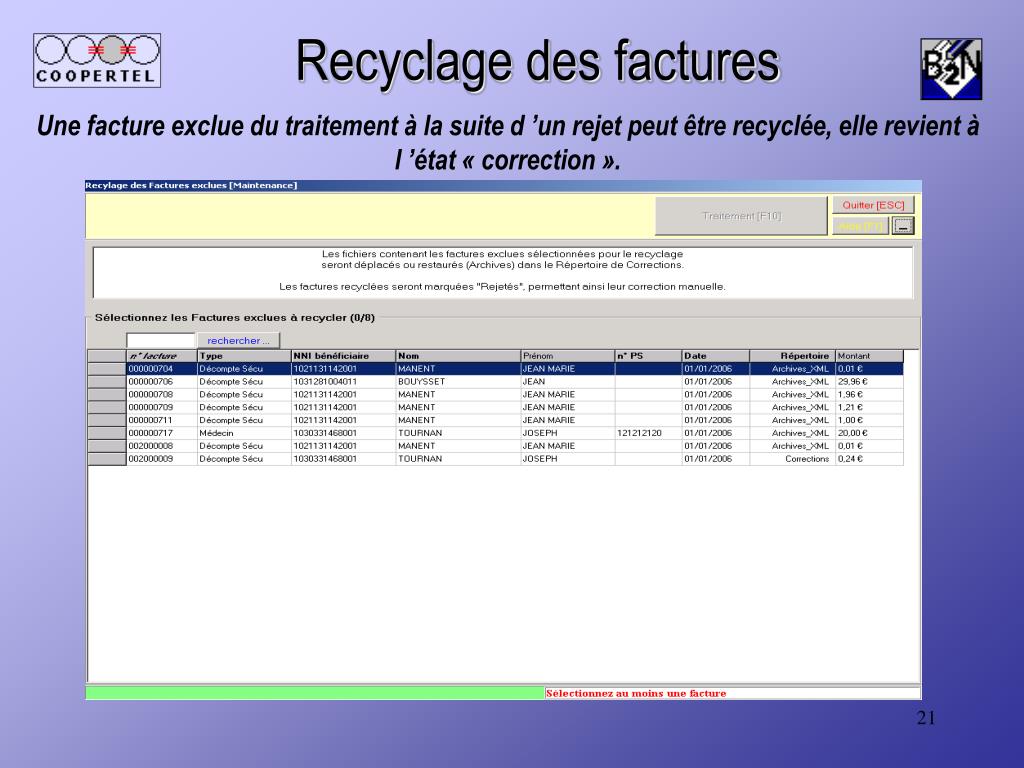Select row selector for invoice 000000717

click(106, 433)
